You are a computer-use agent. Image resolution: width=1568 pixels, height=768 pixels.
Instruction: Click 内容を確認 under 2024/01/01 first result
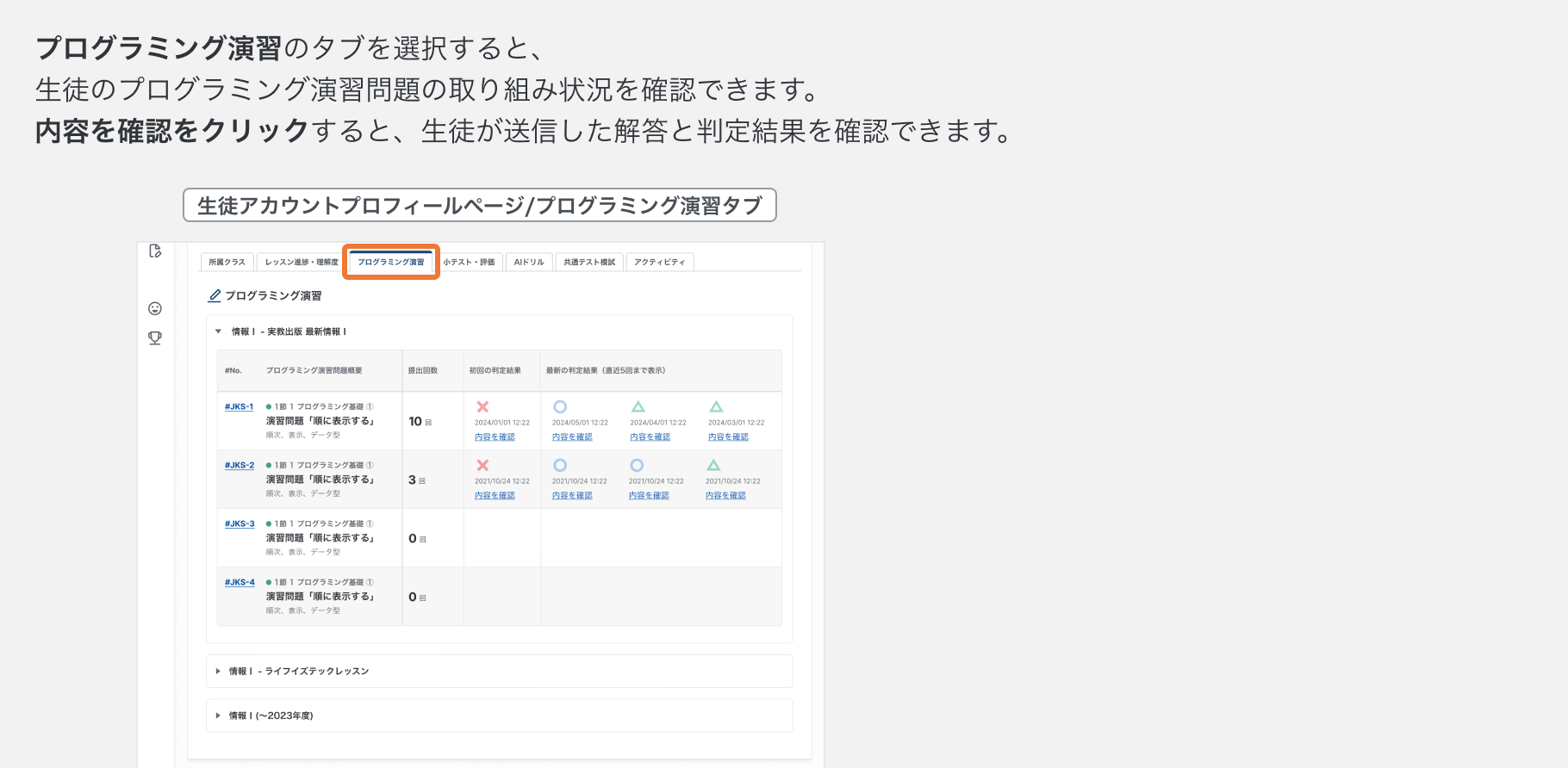[x=495, y=437]
